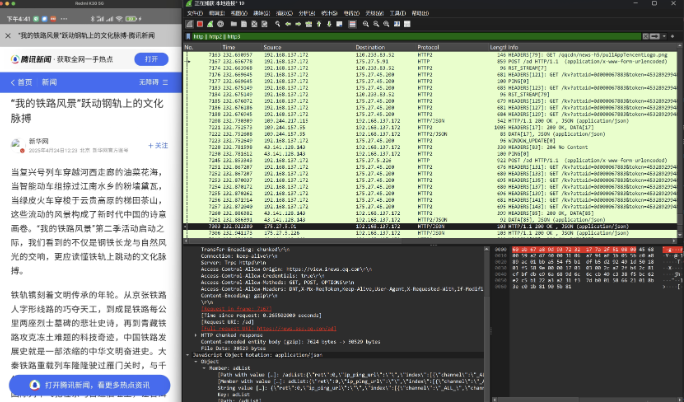Select packet 7167 POST /ad row

(x=430, y=61)
